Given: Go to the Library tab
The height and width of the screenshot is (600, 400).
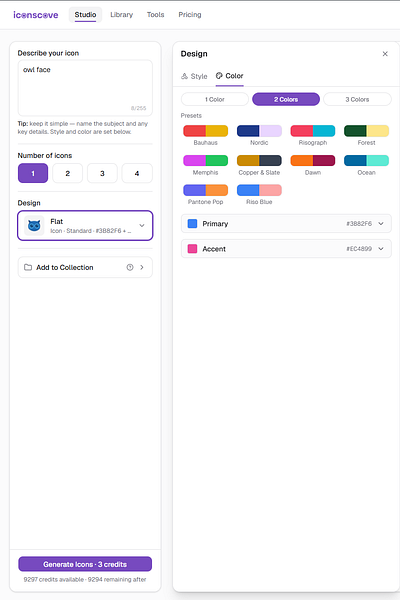Looking at the screenshot, I should 121,15.
